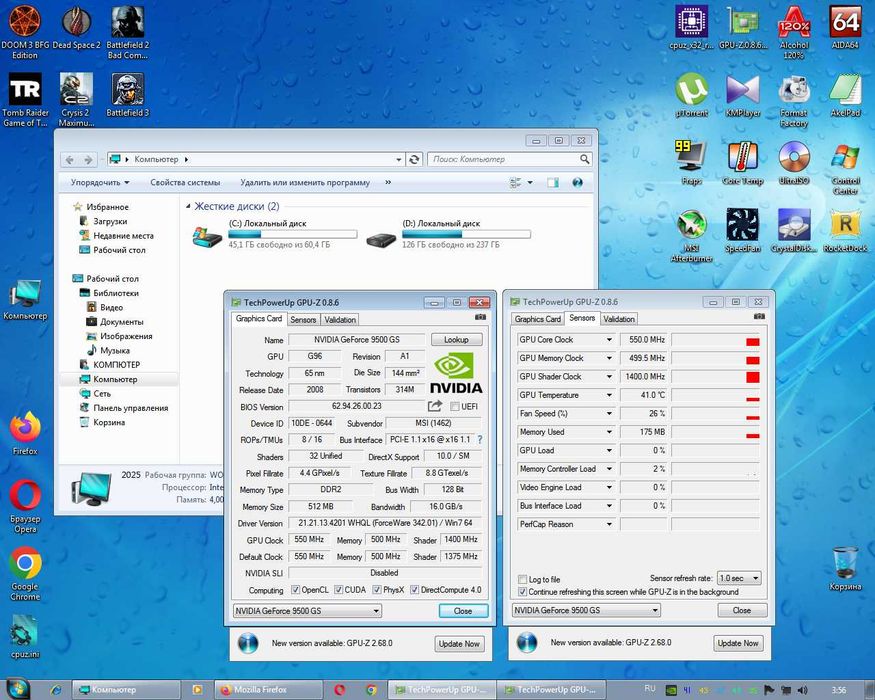Click the Bus Interface question mark icon

click(x=479, y=439)
